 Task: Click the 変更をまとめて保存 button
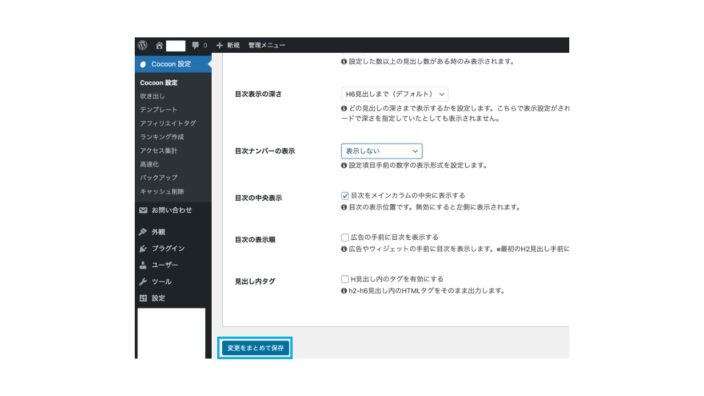(x=255, y=348)
